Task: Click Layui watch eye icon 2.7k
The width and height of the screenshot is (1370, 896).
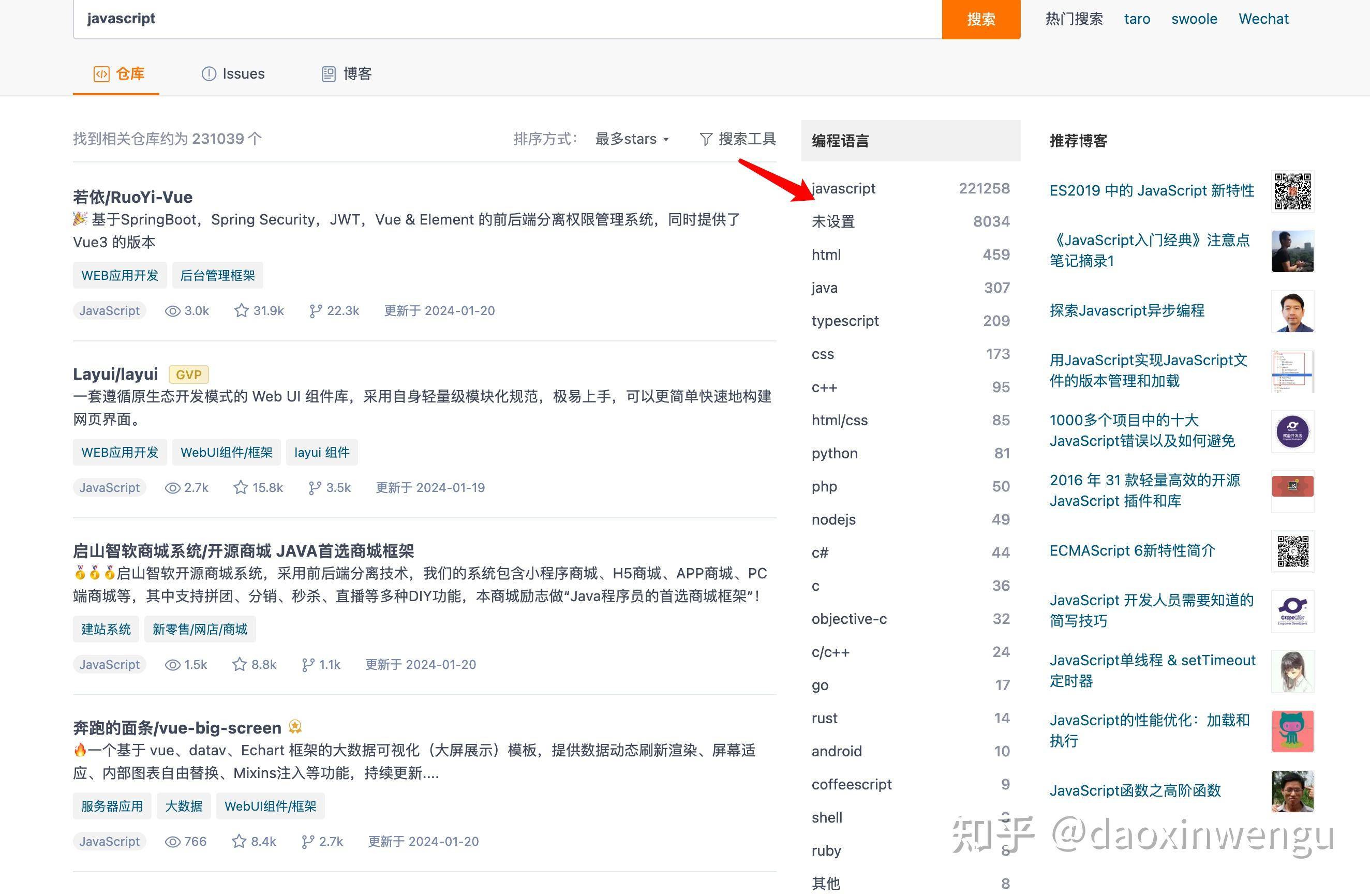Action: [x=173, y=488]
